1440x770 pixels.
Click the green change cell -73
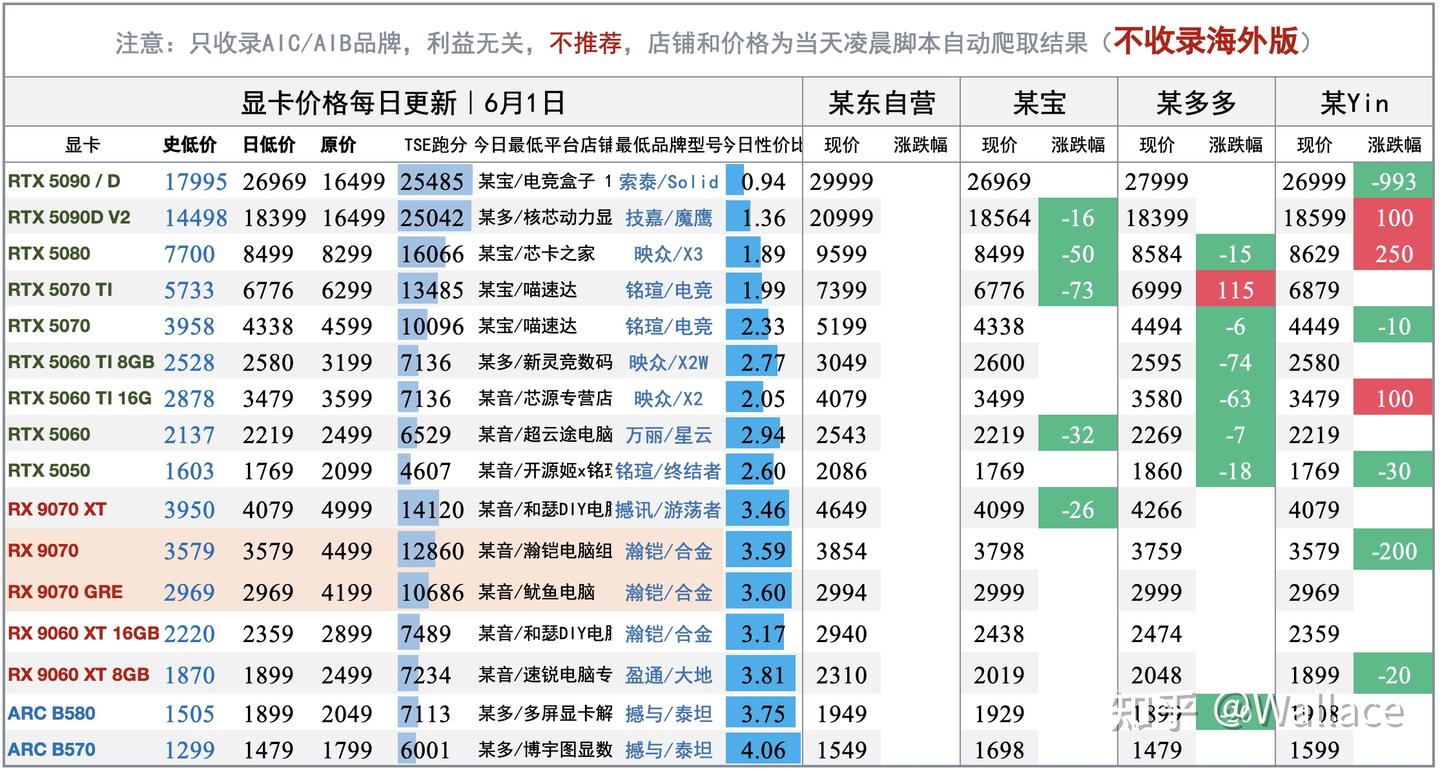(1078, 291)
